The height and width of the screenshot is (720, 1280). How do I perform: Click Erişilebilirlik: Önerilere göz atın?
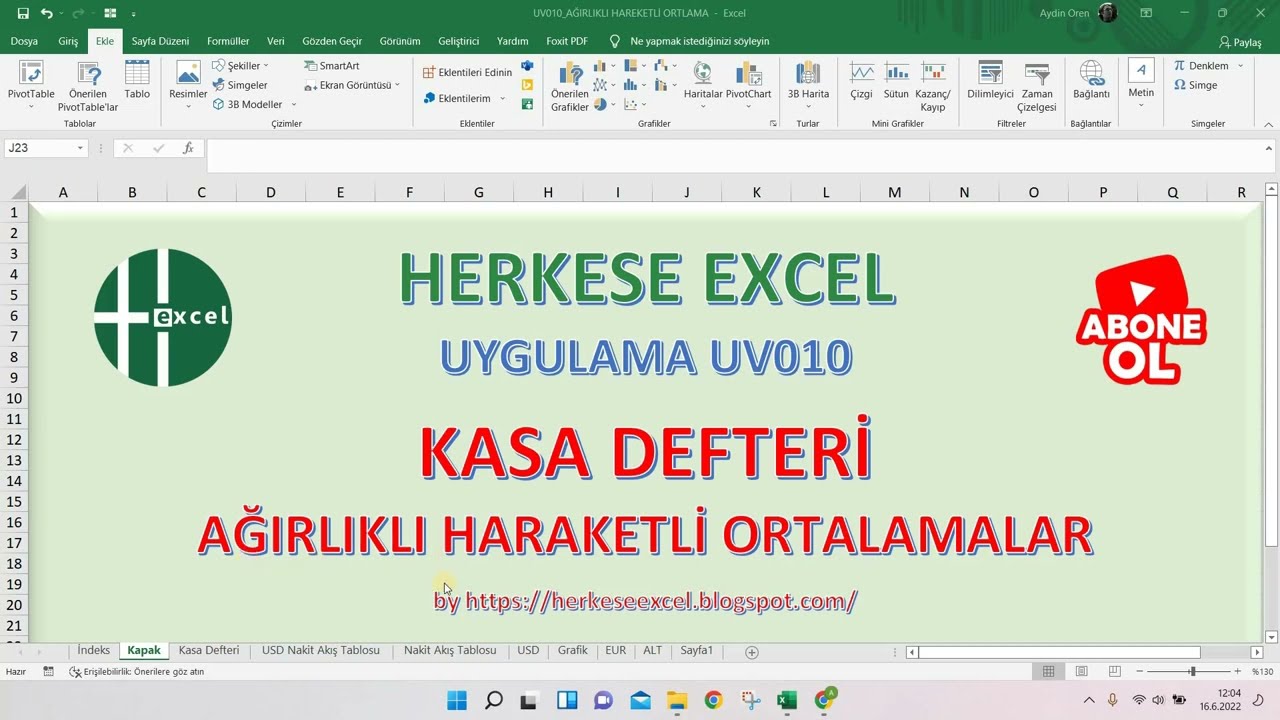pos(136,672)
